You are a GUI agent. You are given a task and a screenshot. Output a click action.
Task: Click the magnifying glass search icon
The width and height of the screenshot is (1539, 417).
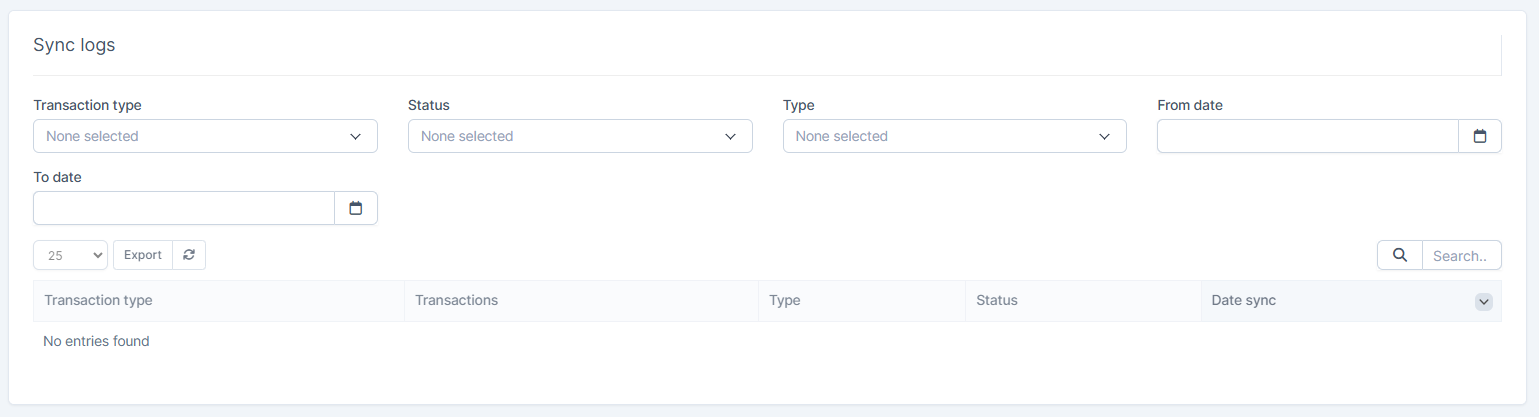click(x=1399, y=255)
